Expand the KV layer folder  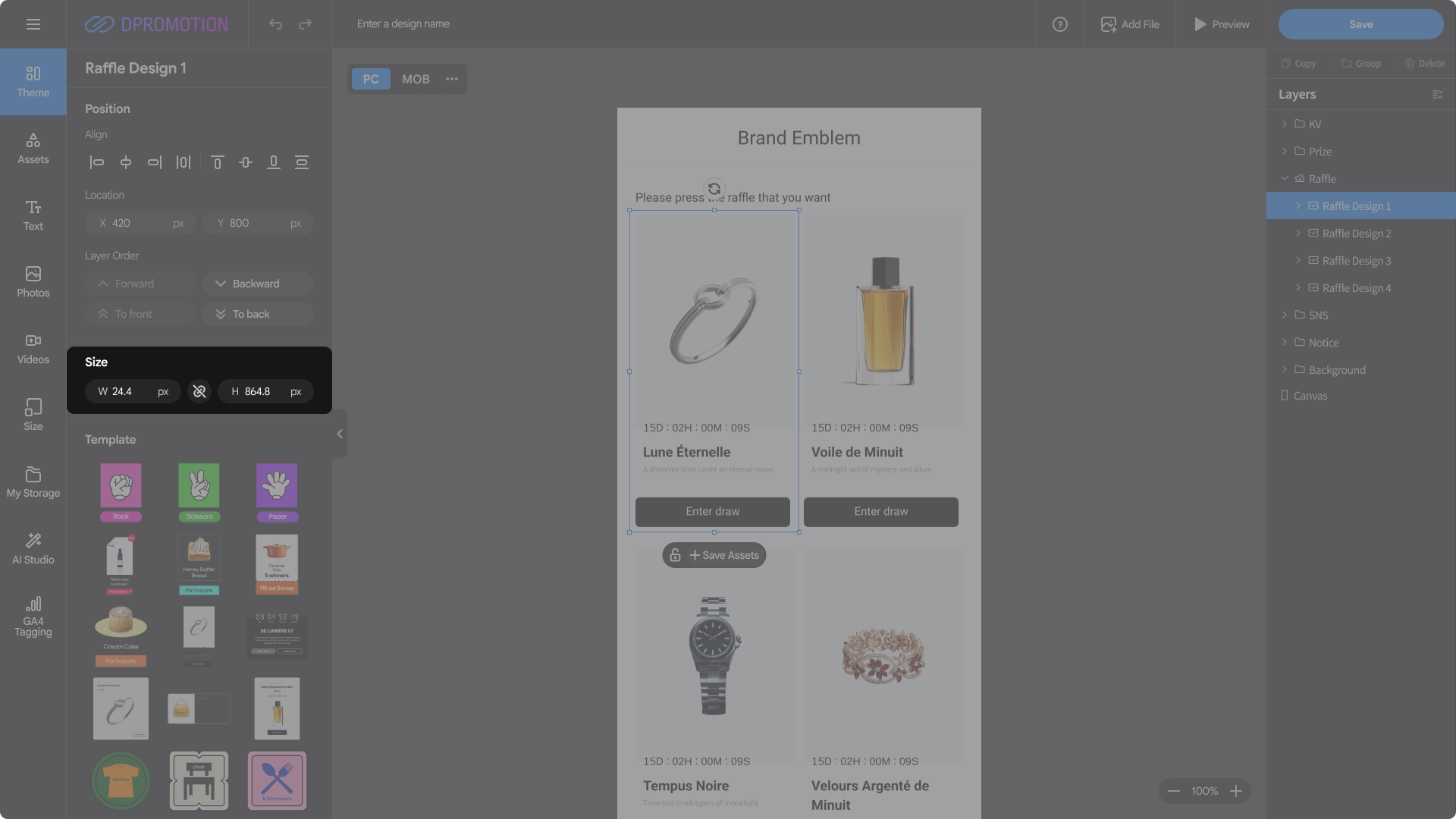1285,124
